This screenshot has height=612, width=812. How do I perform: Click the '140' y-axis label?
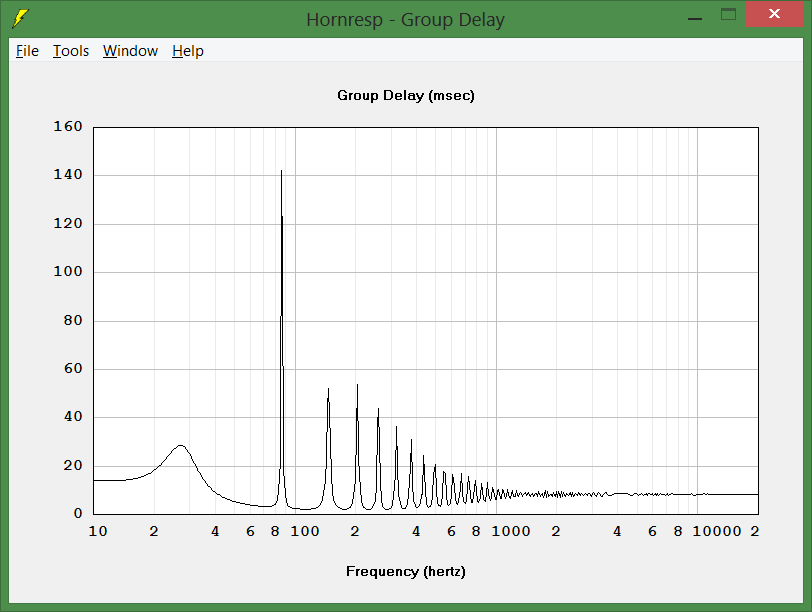pyautogui.click(x=68, y=174)
